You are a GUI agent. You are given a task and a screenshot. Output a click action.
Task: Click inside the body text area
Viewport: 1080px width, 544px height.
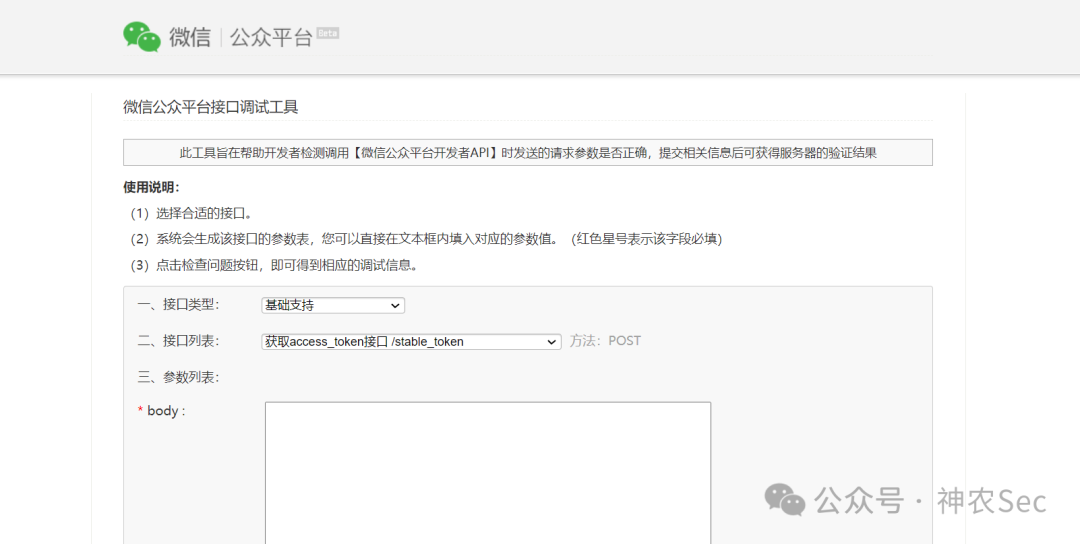488,472
